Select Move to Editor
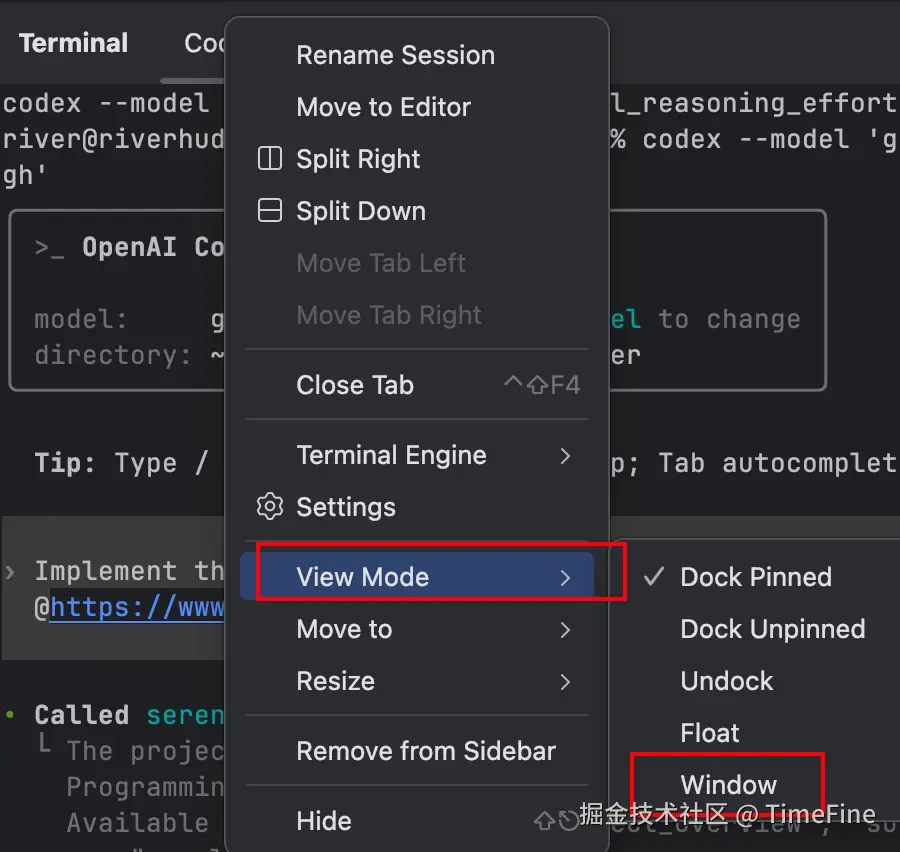 [383, 107]
